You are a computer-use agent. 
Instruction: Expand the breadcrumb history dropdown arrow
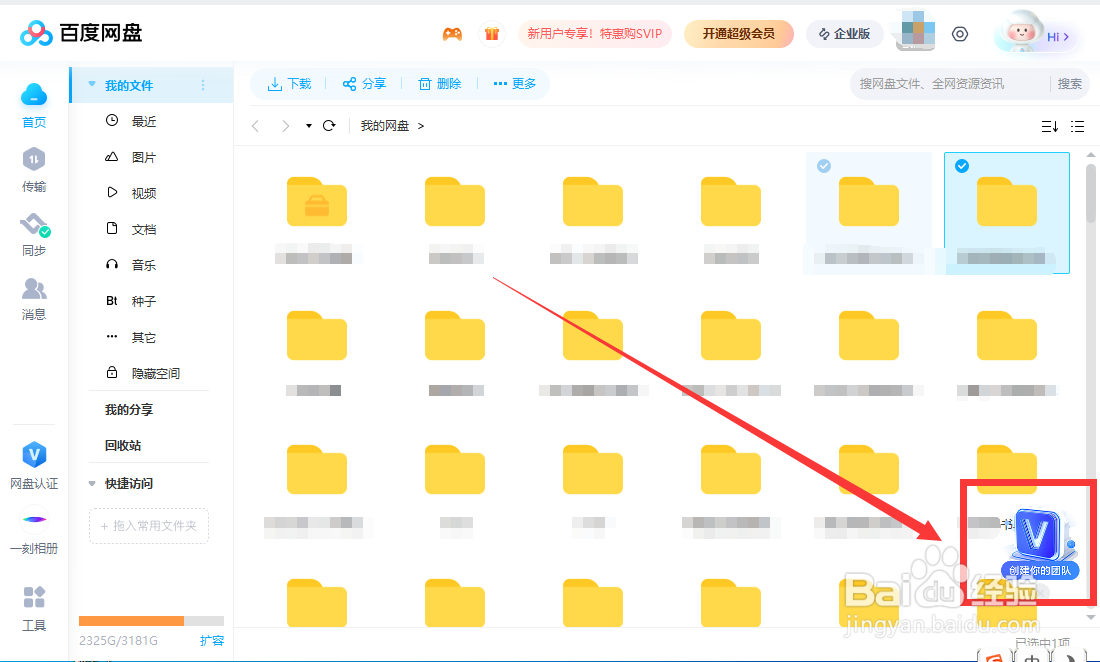[x=307, y=126]
